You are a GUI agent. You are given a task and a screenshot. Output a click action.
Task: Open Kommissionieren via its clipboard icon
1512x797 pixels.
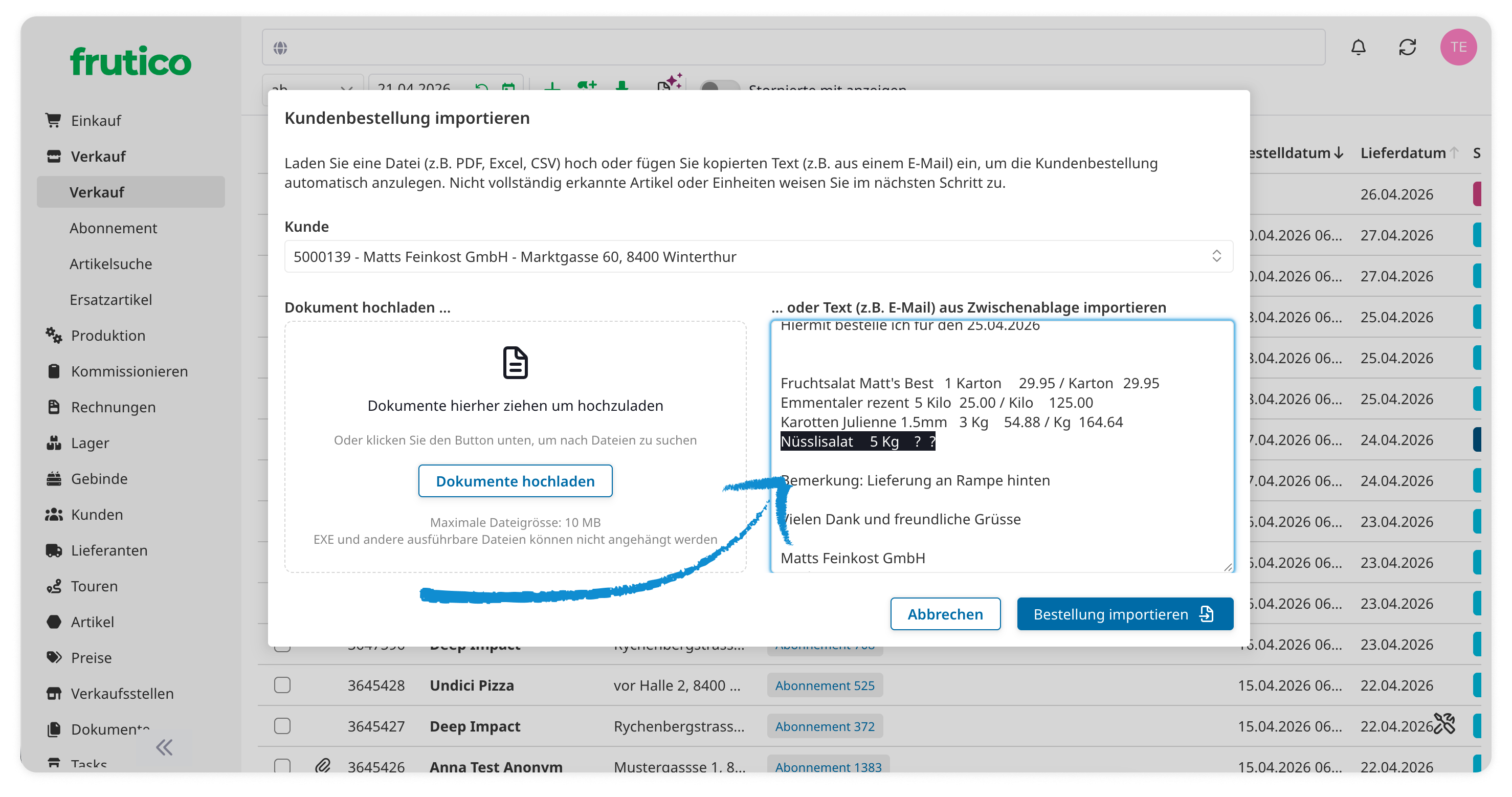click(x=53, y=371)
